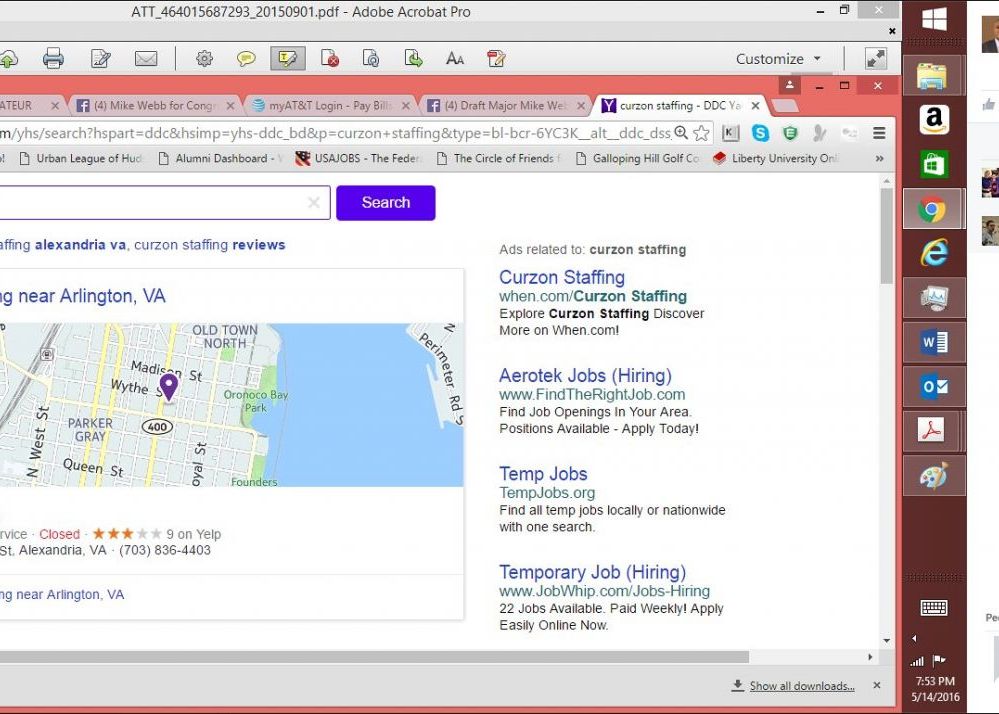Switch to the myAT&T Login tab
The image size is (999, 714).
[x=325, y=105]
